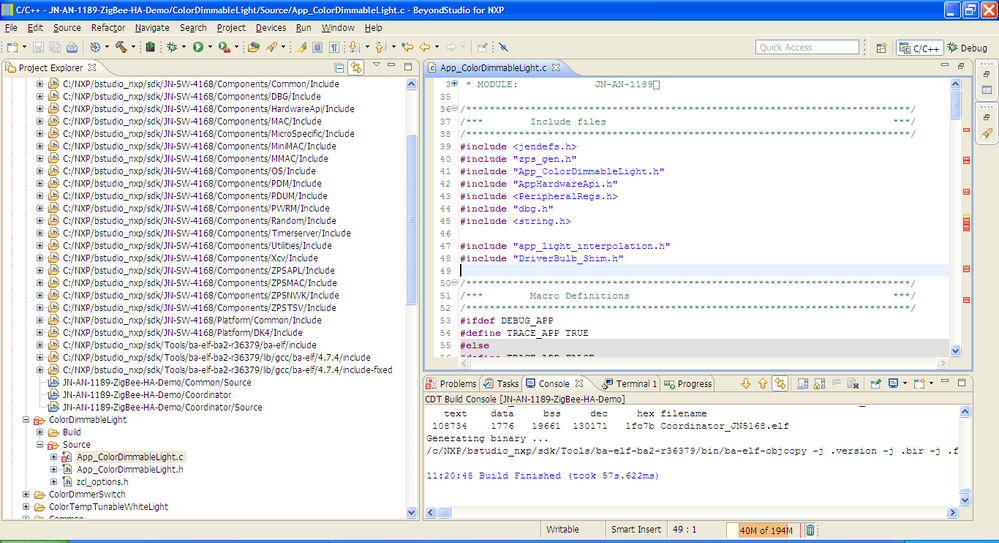Collapse the ColorDimmableLight folder

pyautogui.click(x=26, y=420)
